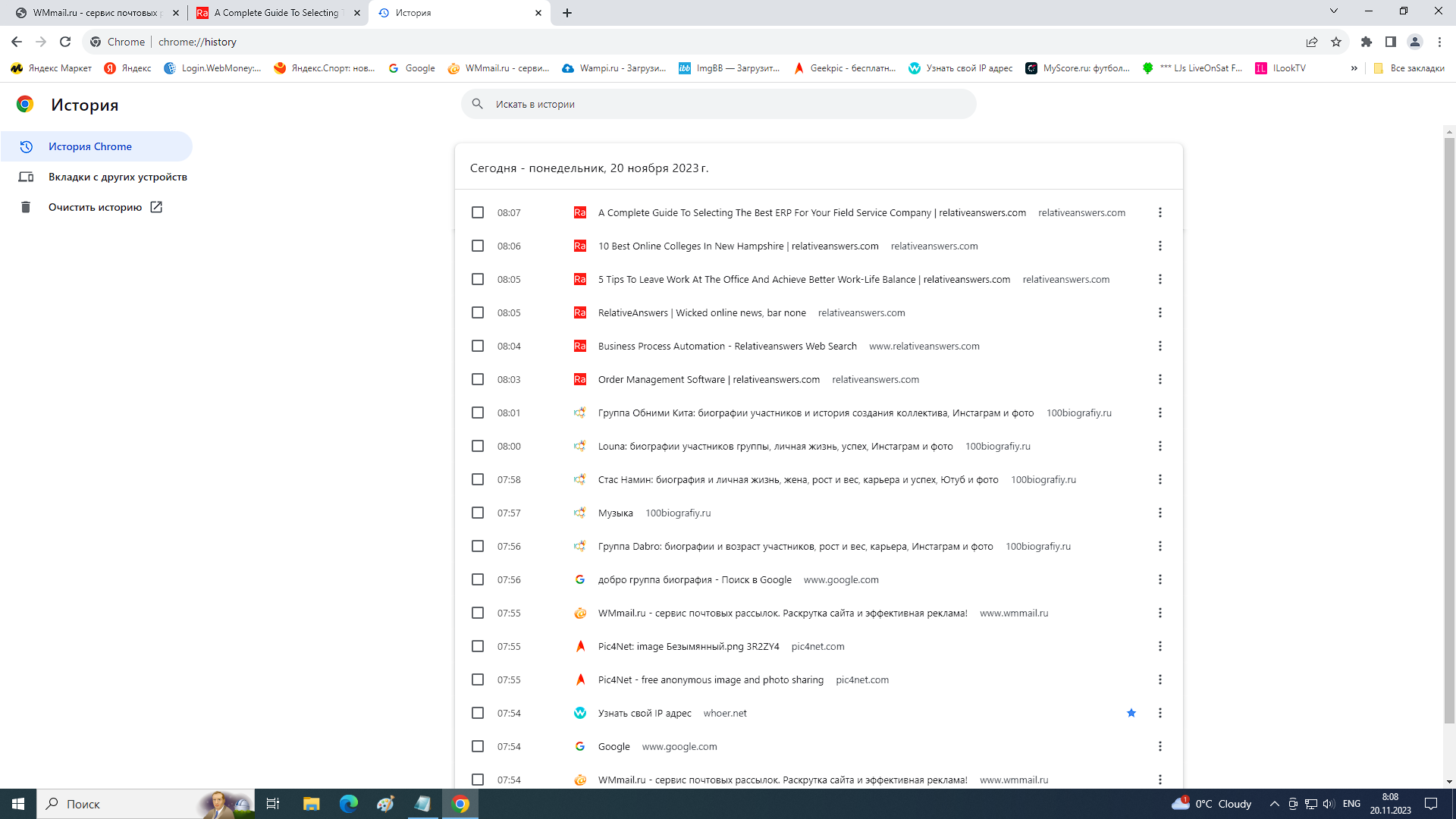
Task: Open the Chrome three-dot main menu
Action: [x=1439, y=42]
